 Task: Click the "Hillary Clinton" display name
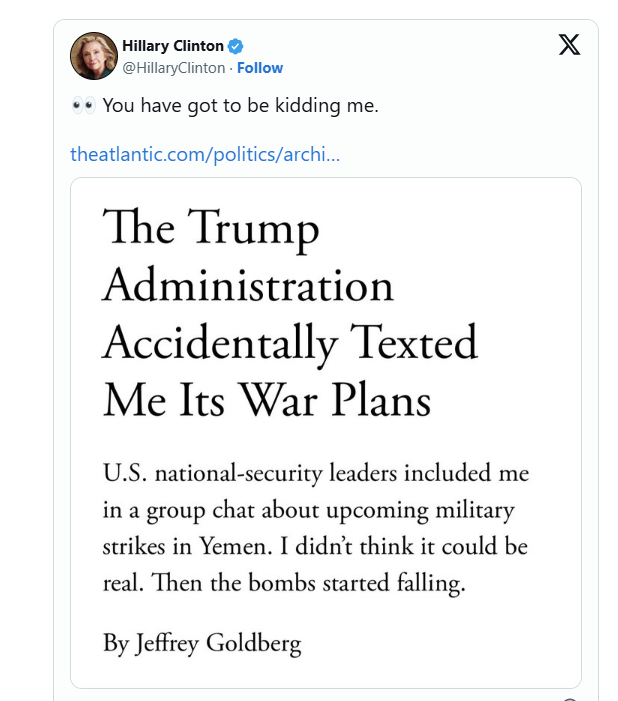pyautogui.click(x=173, y=46)
